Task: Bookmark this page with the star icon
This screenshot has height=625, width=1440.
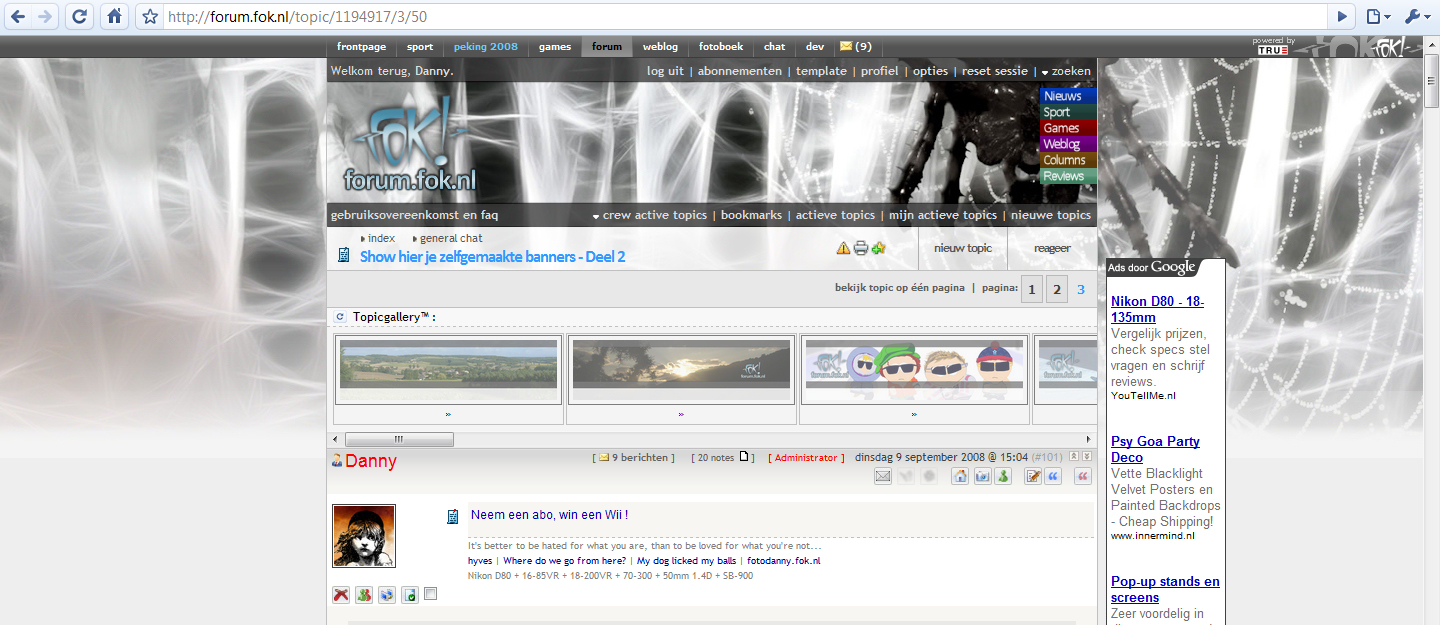Action: [x=149, y=16]
